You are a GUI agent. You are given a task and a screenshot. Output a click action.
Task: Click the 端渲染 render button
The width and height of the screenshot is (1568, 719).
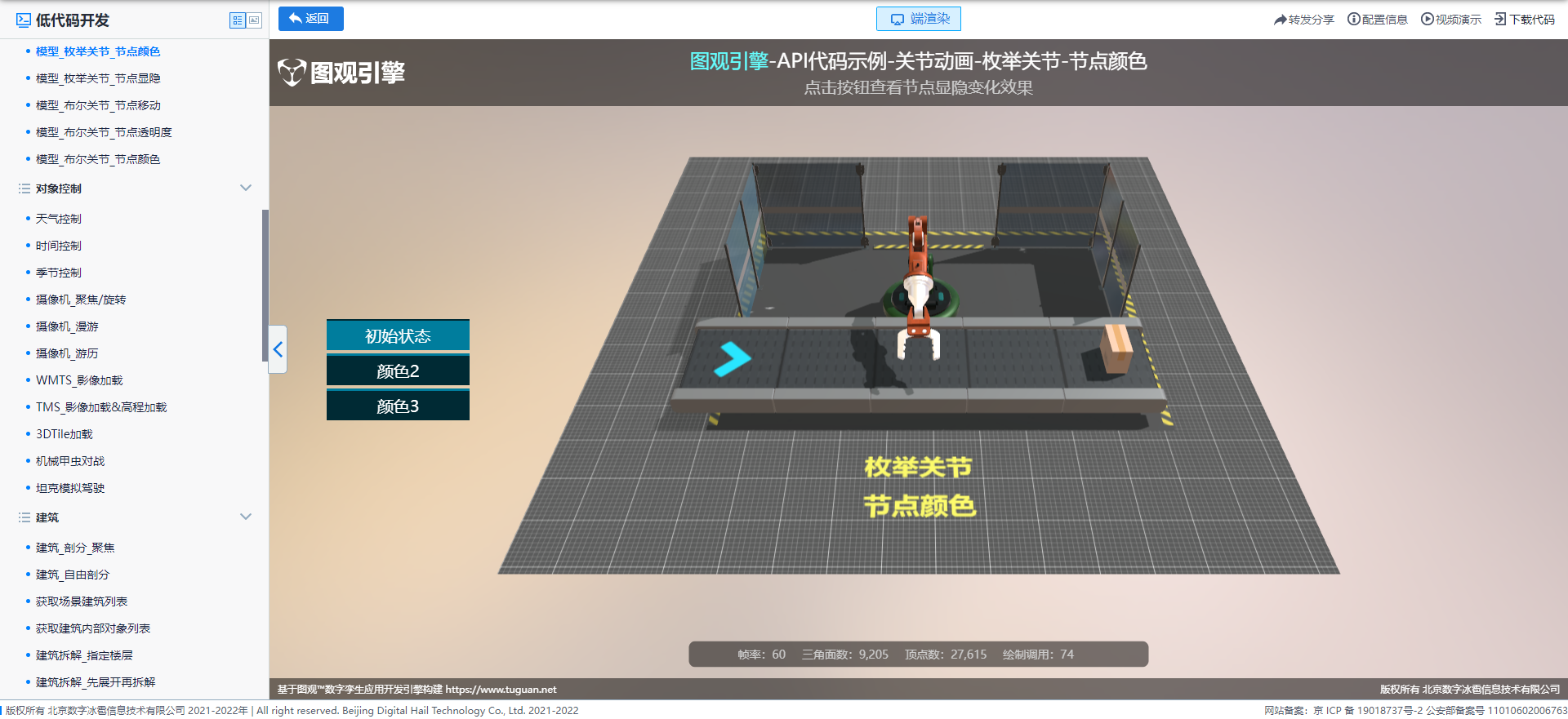click(x=918, y=19)
